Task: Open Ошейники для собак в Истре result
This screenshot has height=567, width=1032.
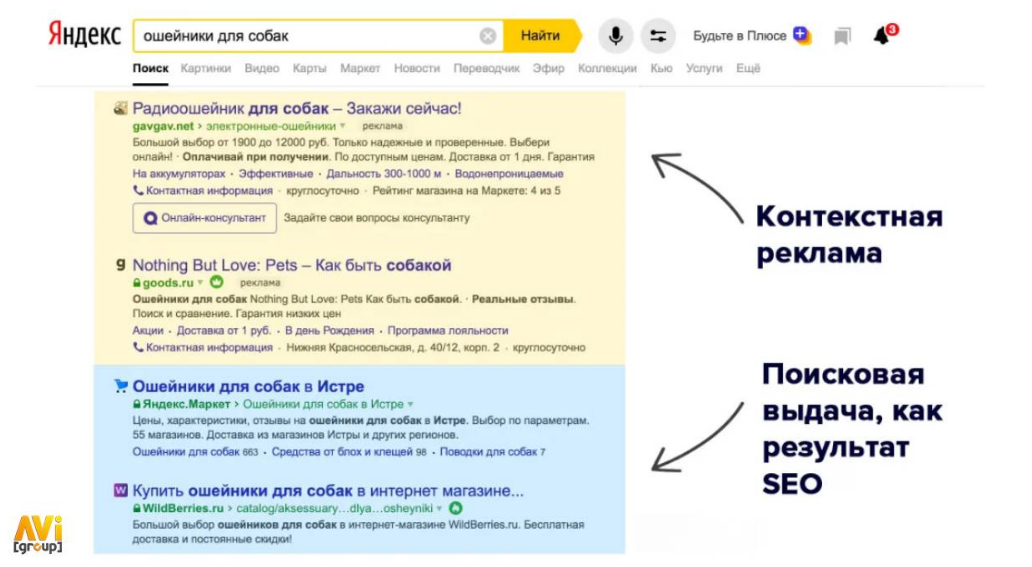Action: tap(248, 386)
